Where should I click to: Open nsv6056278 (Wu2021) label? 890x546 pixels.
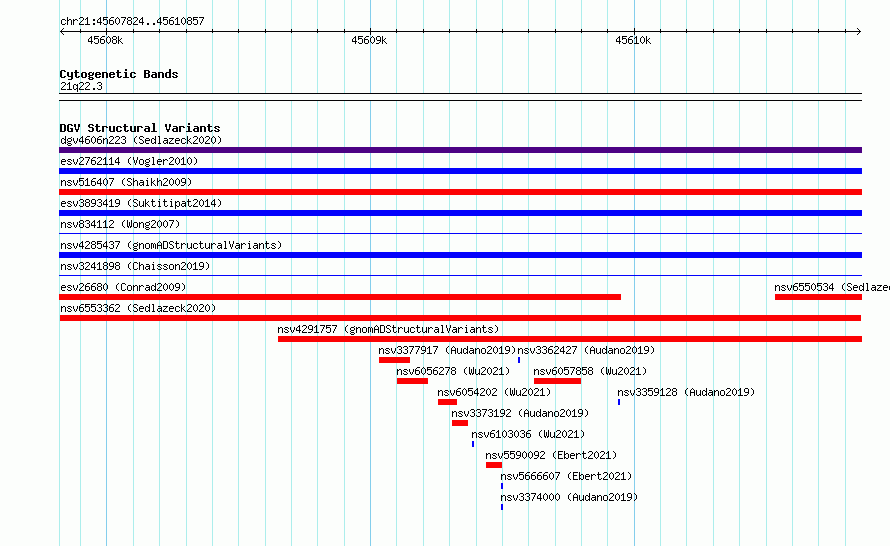click(x=453, y=371)
